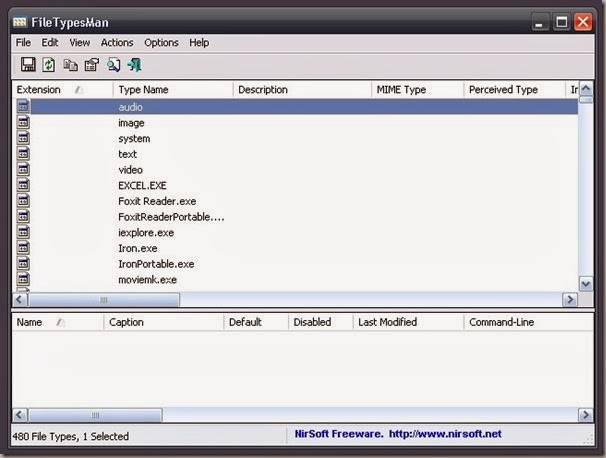
Task: Sort by the Perceived Type column header
Action: coord(514,90)
